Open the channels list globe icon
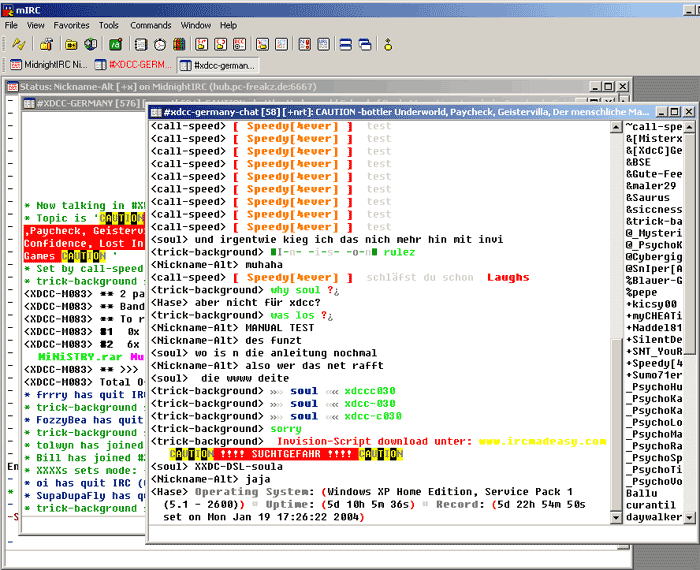Image resolution: width=700 pixels, height=570 pixels. pyautogui.click(x=91, y=44)
